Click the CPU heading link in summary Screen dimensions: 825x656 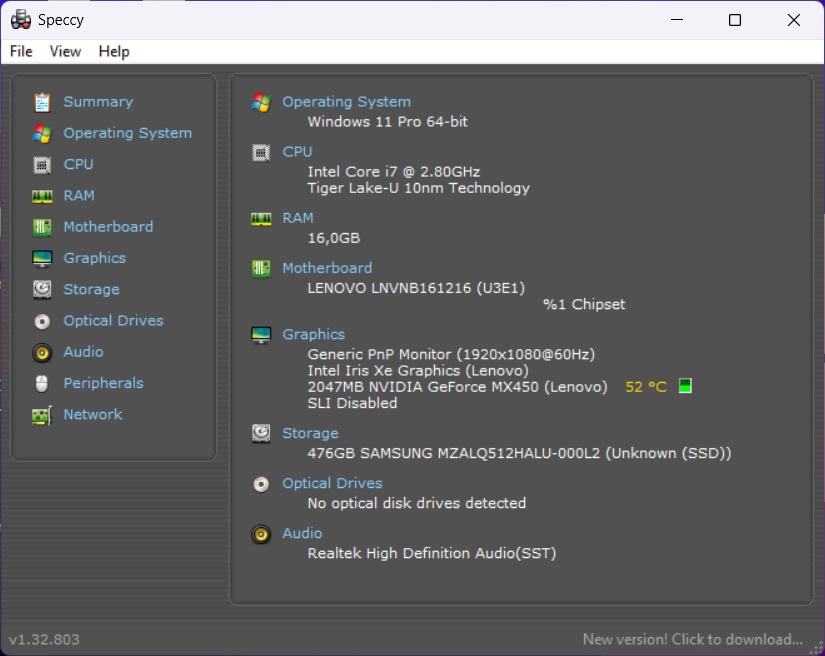[297, 152]
